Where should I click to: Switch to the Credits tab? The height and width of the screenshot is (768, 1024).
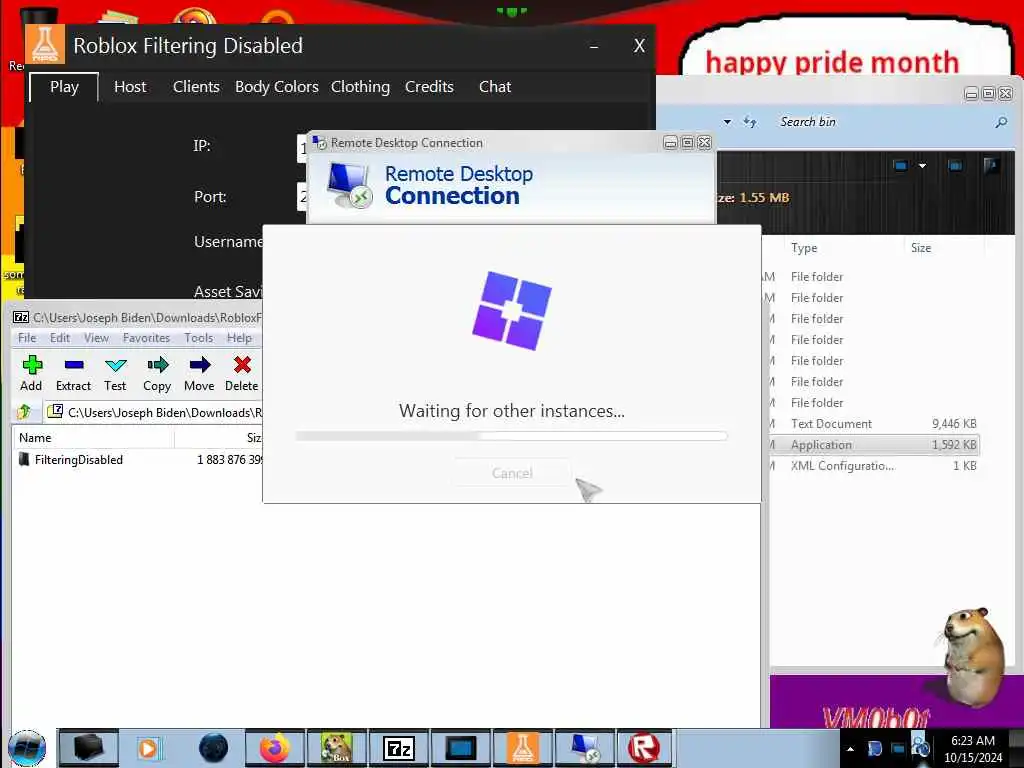(x=429, y=87)
